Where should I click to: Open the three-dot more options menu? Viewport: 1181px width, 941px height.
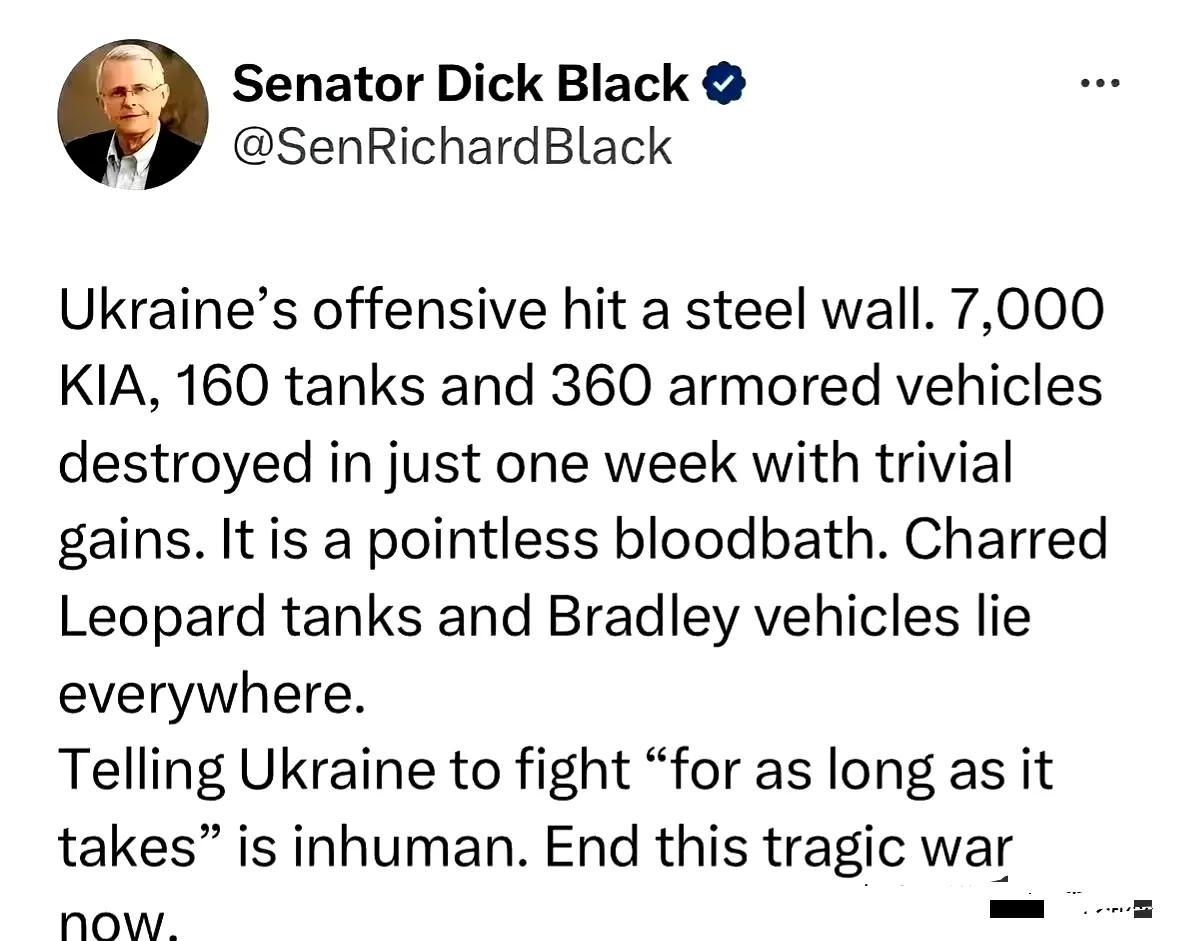(1100, 84)
